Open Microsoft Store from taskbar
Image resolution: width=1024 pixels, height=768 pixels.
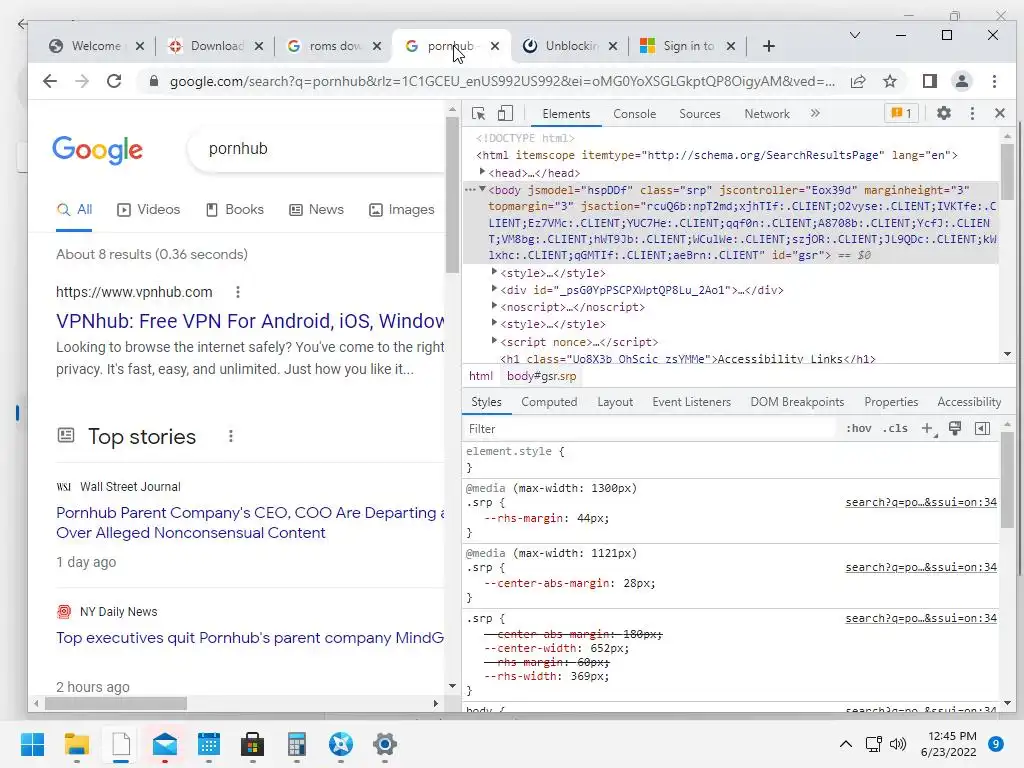coord(252,744)
